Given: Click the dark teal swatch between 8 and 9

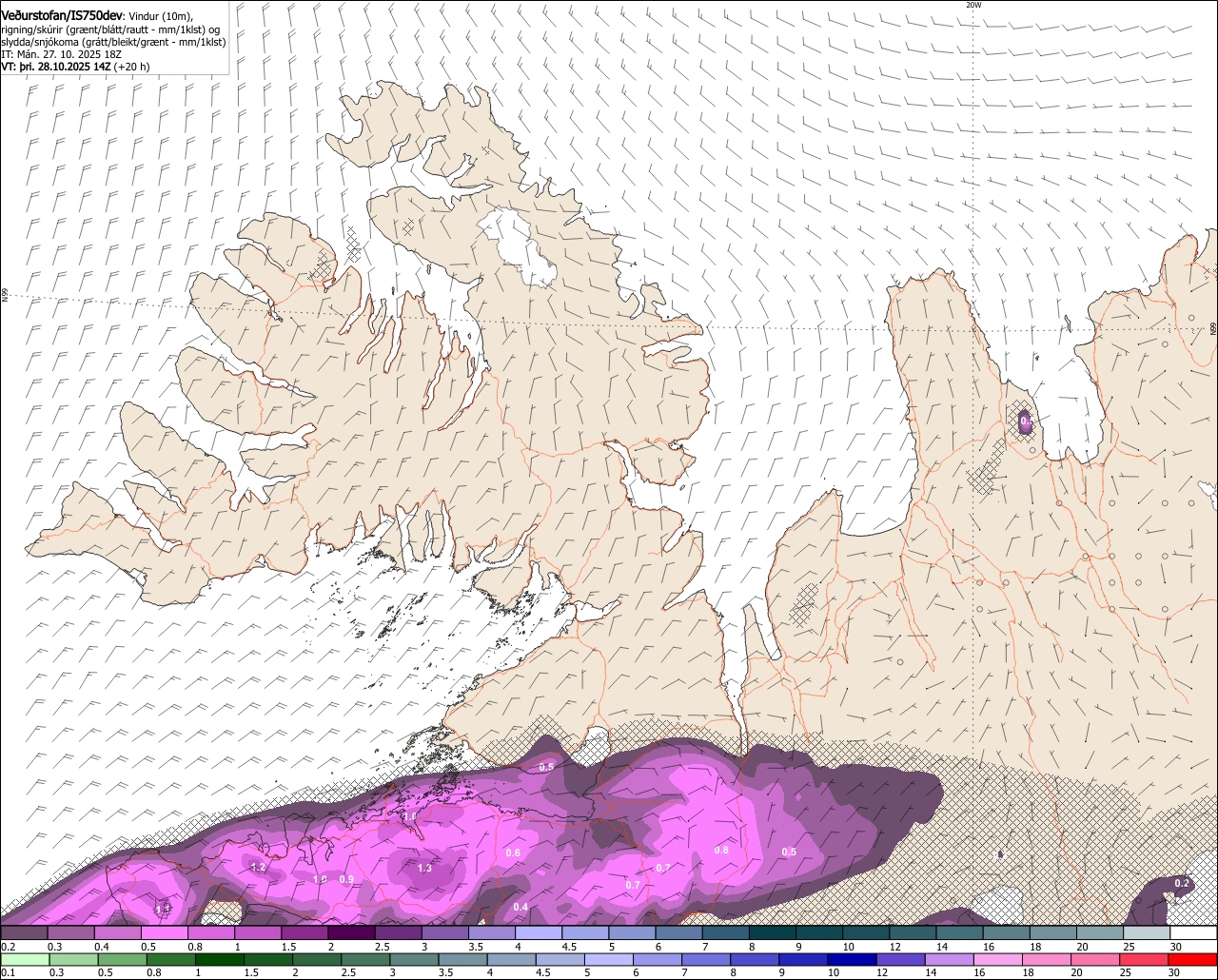Looking at the screenshot, I should click(773, 932).
